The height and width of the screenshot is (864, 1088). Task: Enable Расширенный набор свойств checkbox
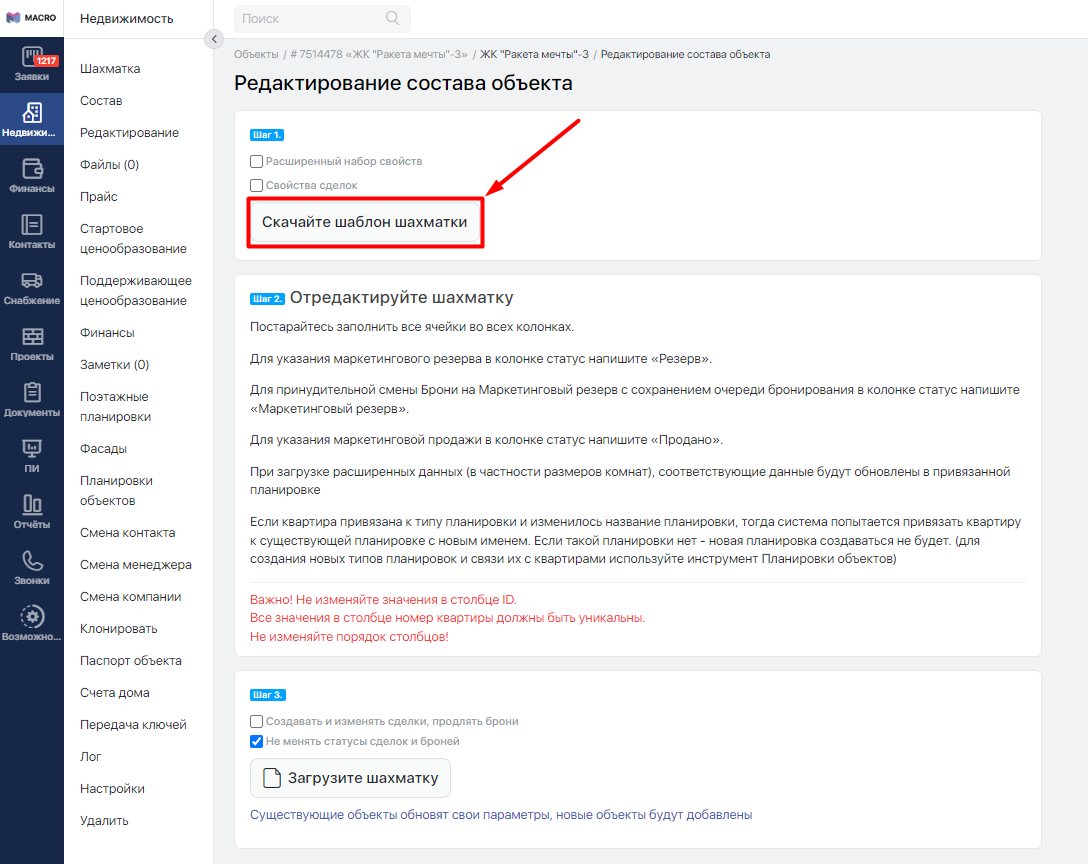point(256,161)
